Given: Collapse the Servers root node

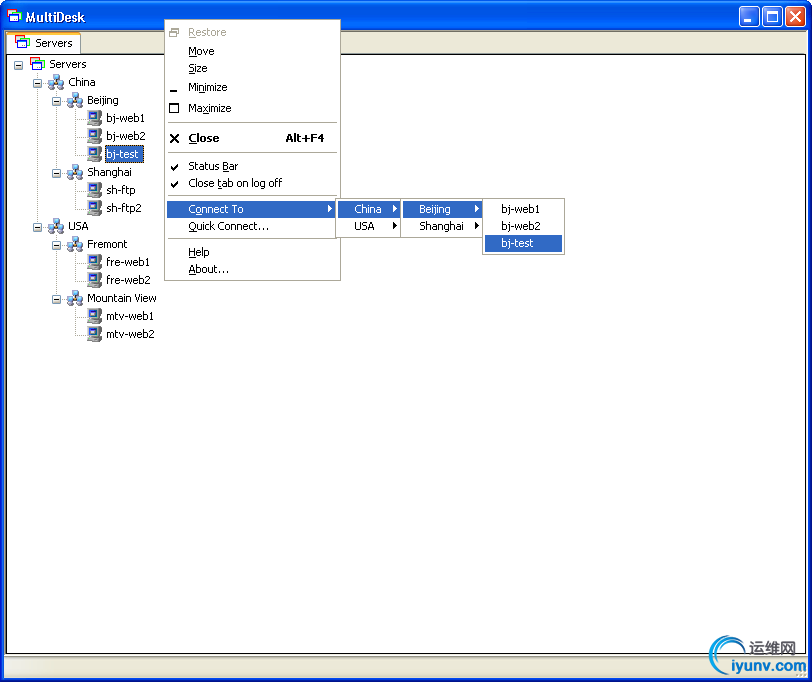Looking at the screenshot, I should pyautogui.click(x=19, y=65).
